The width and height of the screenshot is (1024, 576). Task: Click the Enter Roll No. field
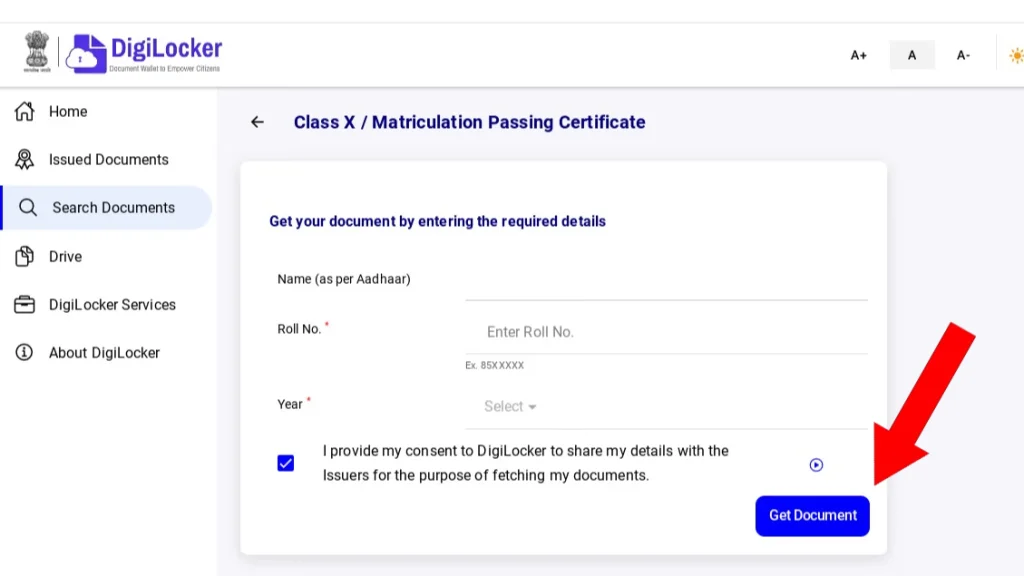point(665,332)
